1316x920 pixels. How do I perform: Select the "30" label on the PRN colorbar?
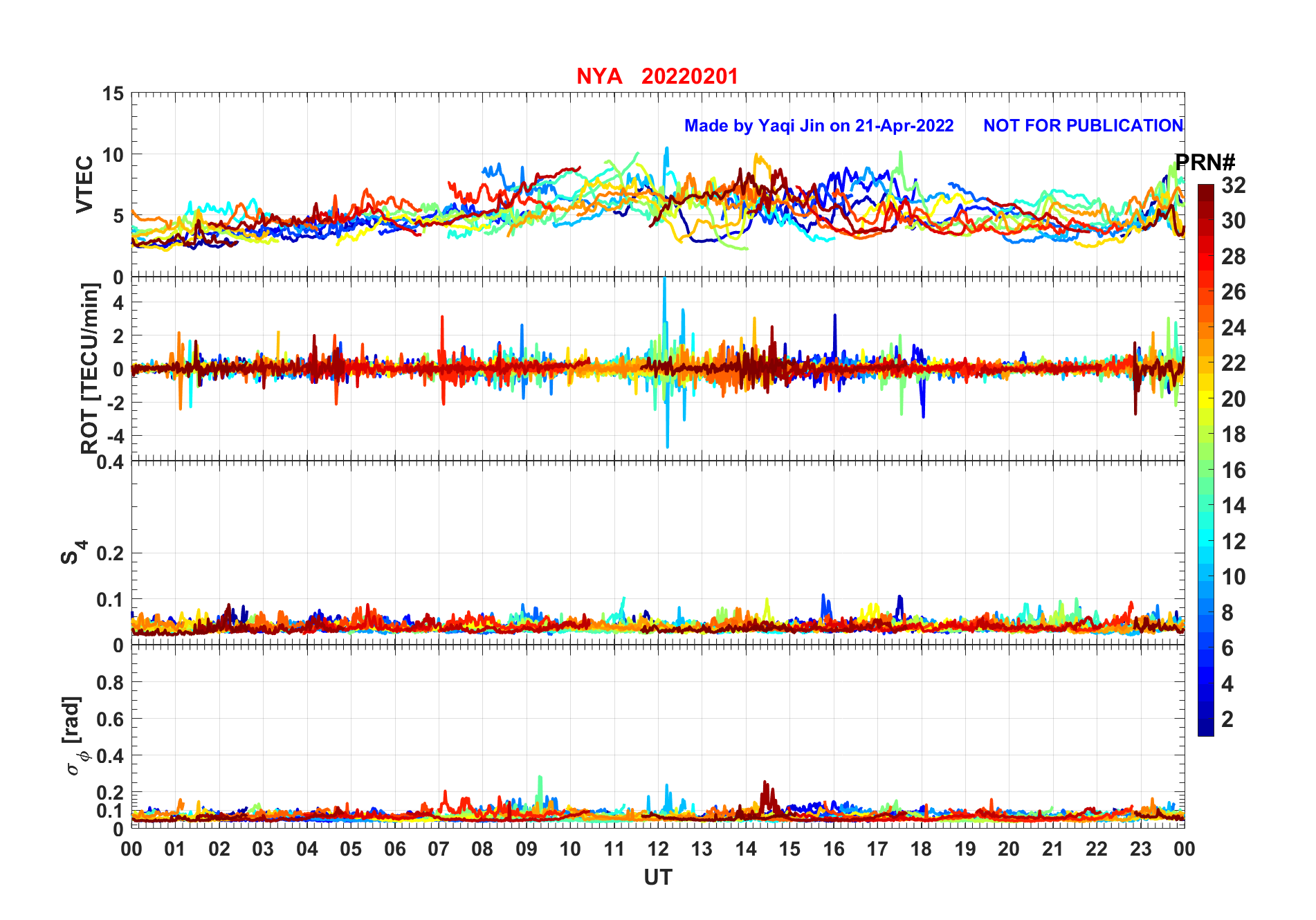pyautogui.click(x=1234, y=221)
